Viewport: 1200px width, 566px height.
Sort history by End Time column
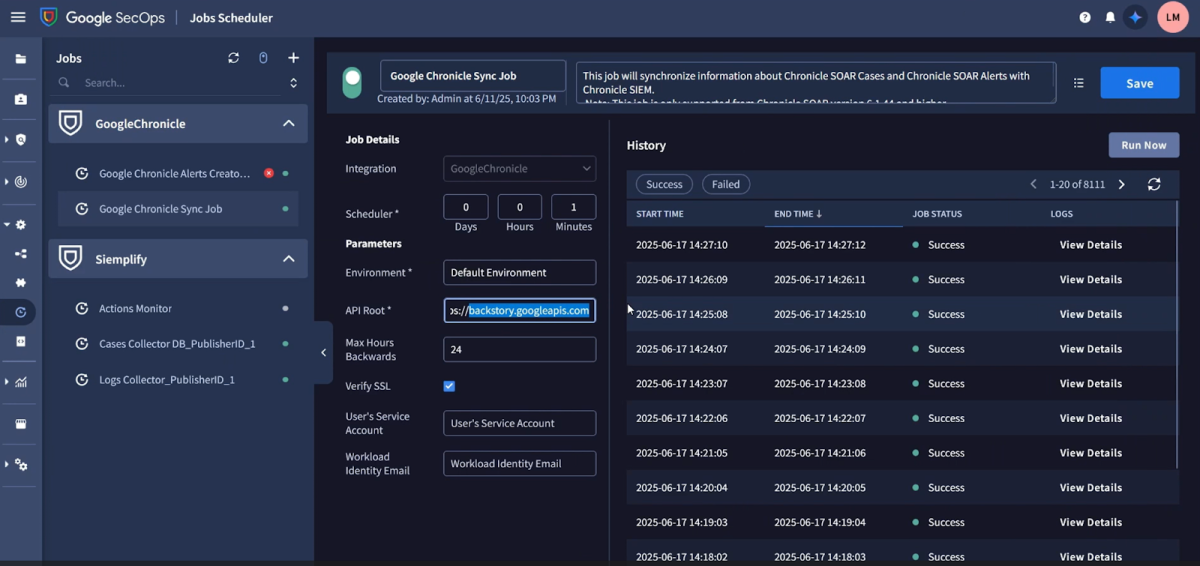coord(797,214)
